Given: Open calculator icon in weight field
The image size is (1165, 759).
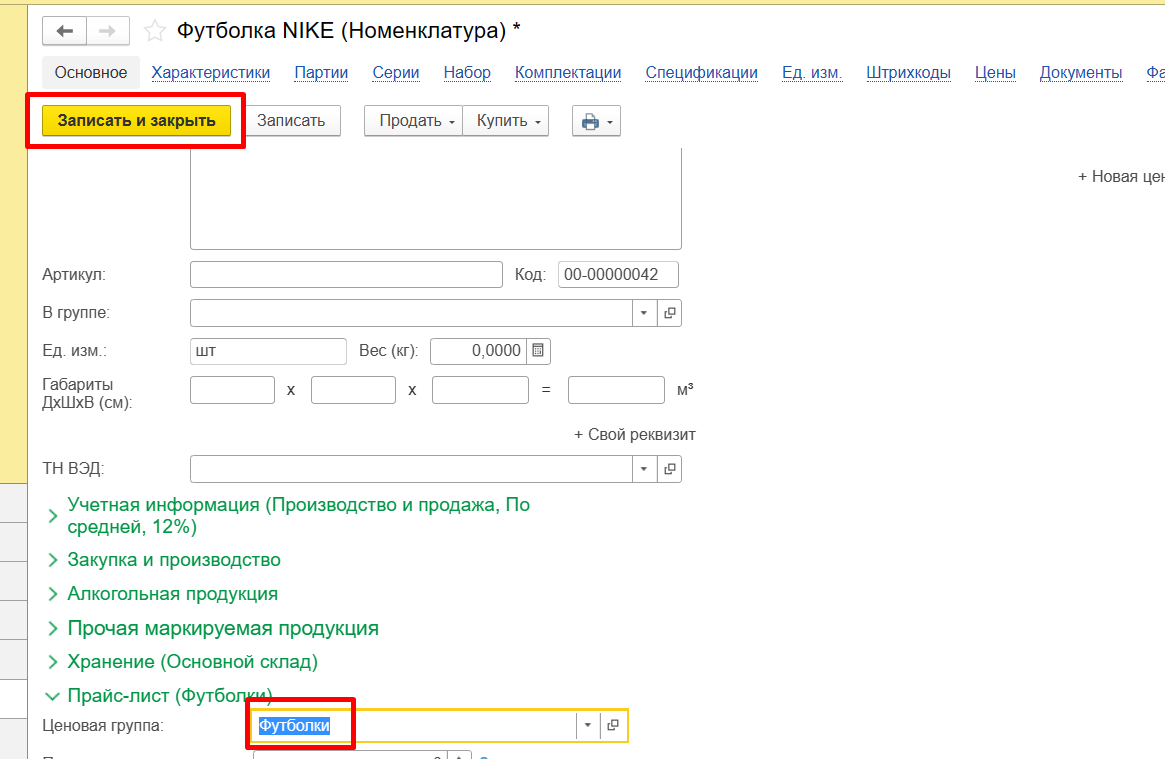Looking at the screenshot, I should pyautogui.click(x=538, y=351).
